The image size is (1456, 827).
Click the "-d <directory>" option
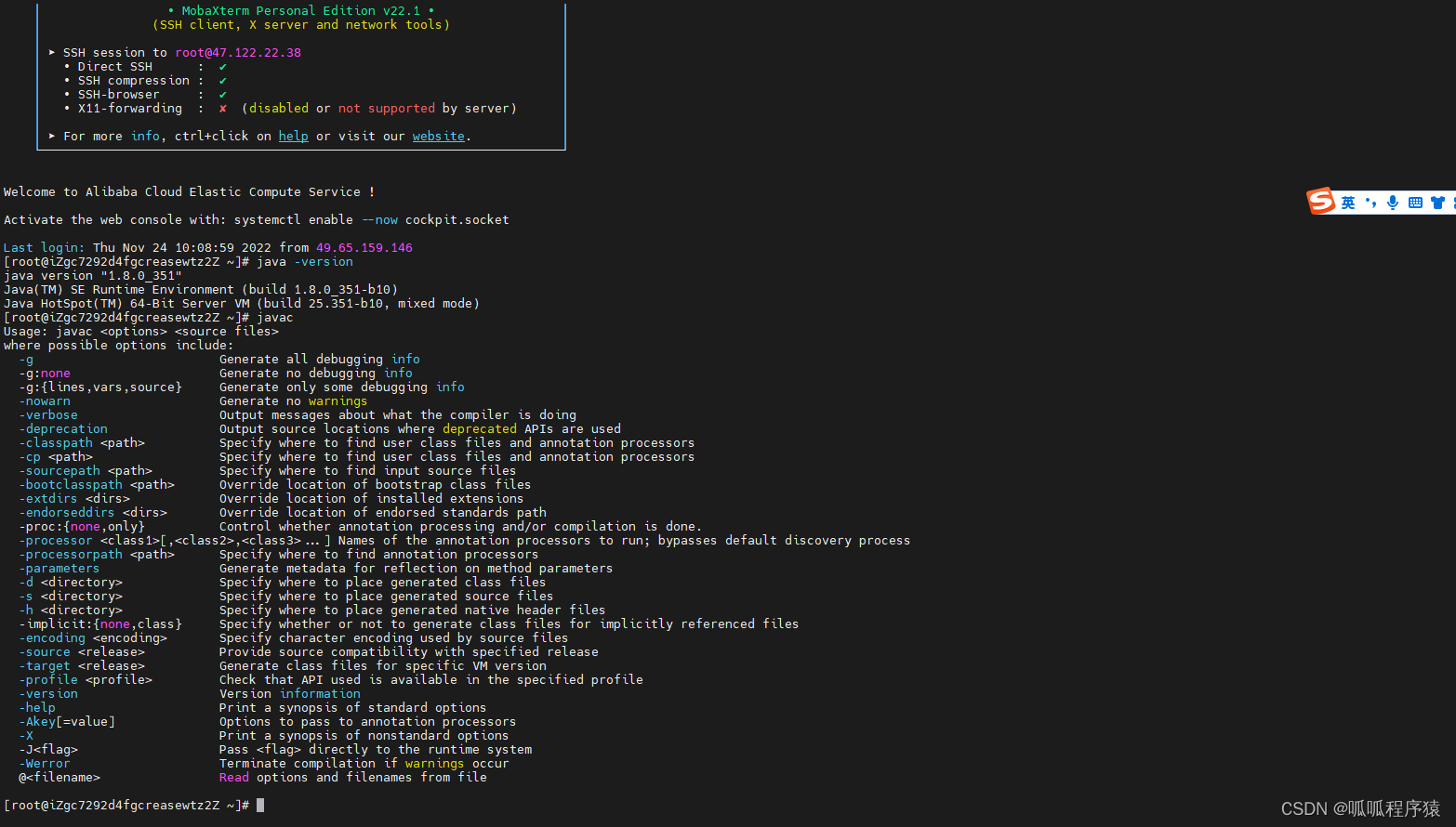[71, 583]
